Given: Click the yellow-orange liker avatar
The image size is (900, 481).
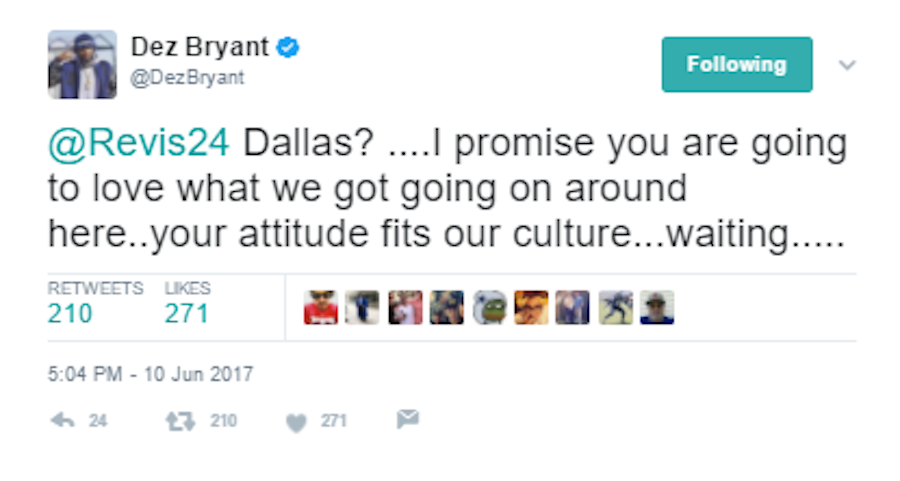Looking at the screenshot, I should 531,309.
